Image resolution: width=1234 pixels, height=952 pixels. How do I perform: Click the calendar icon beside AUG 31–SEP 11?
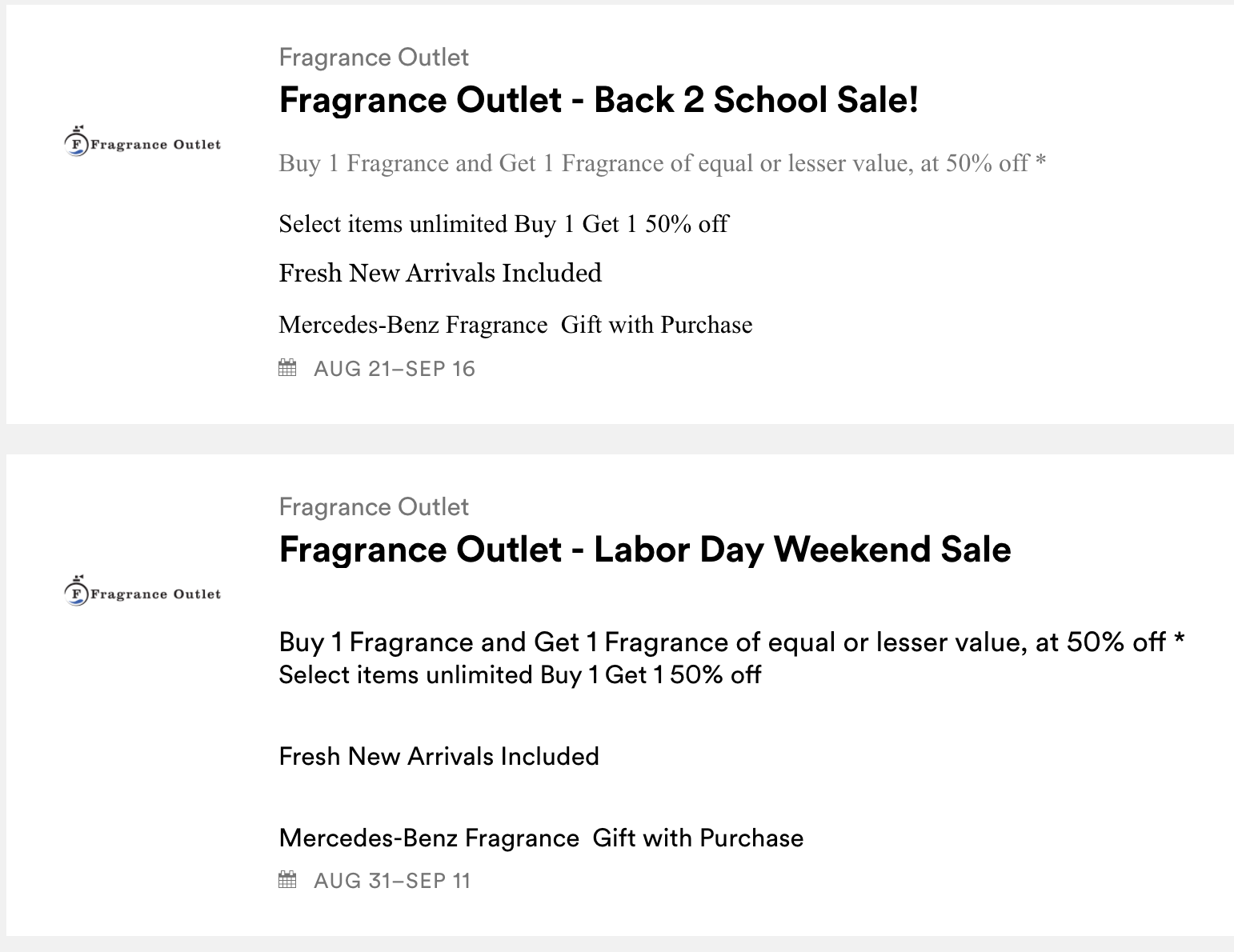[x=287, y=880]
